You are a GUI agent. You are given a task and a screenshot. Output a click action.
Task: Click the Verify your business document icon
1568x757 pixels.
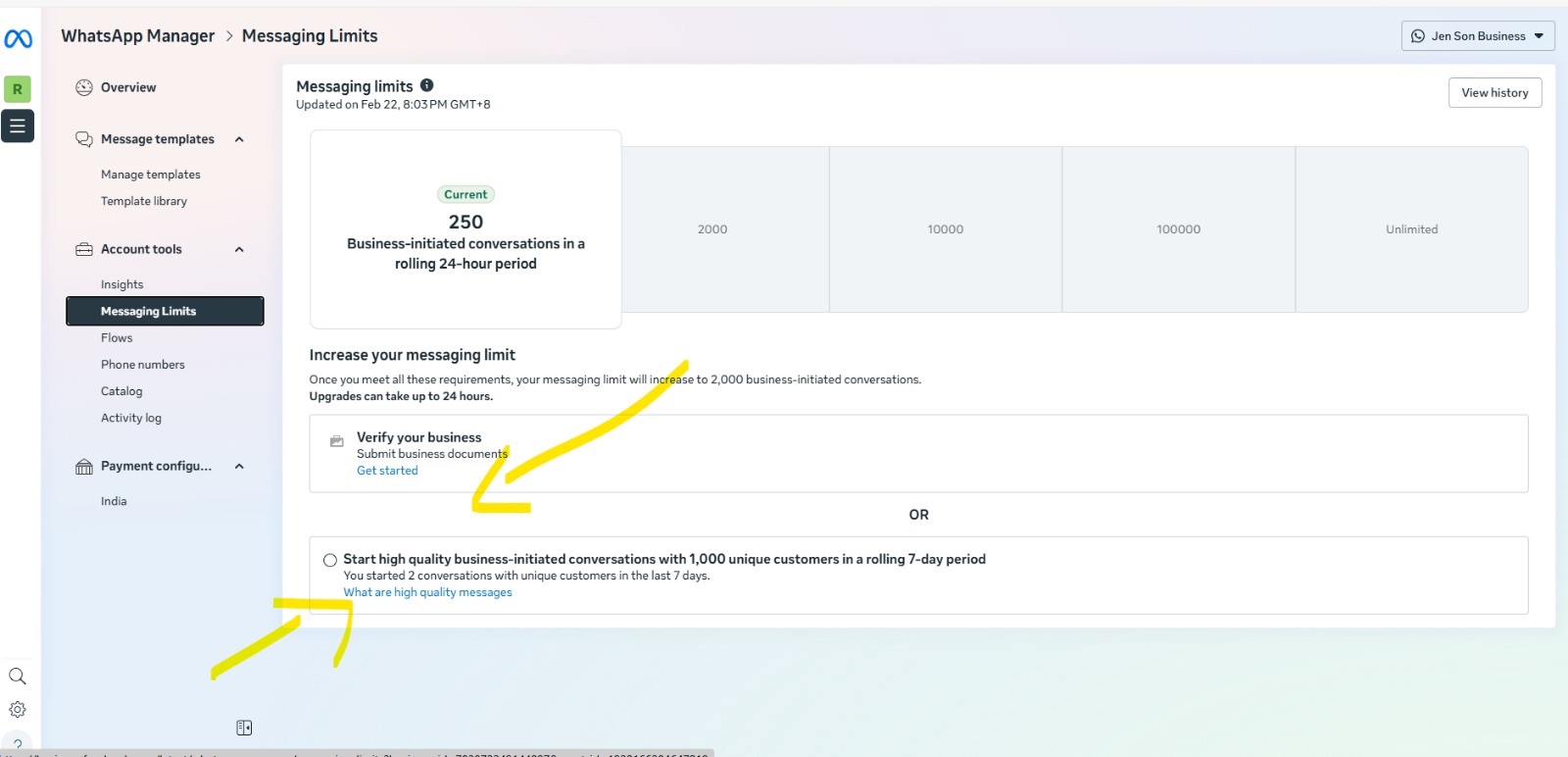pos(336,441)
